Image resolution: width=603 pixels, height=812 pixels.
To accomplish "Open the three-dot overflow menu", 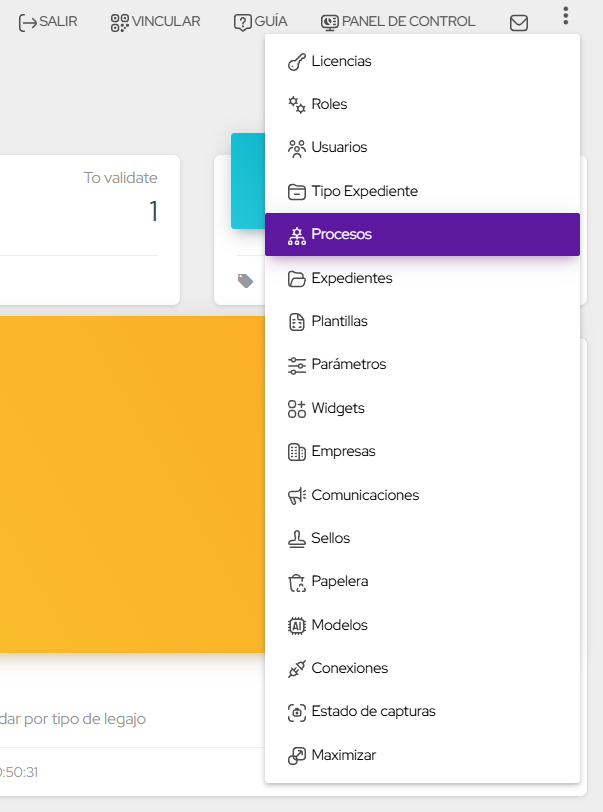I will pos(566,16).
